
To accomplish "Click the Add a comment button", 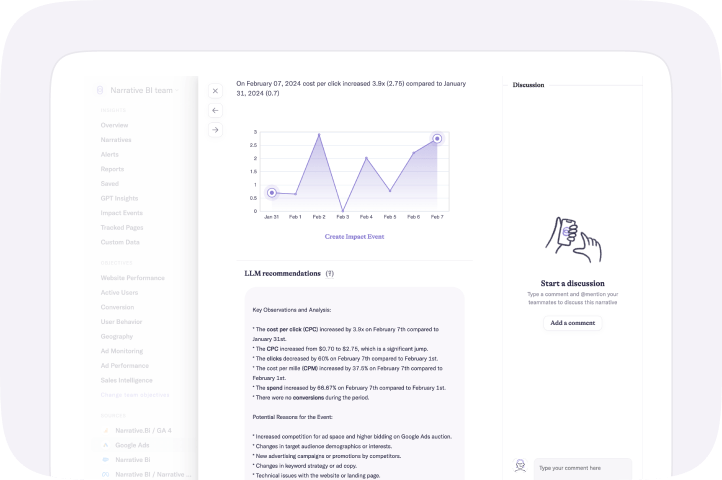I will [572, 323].
